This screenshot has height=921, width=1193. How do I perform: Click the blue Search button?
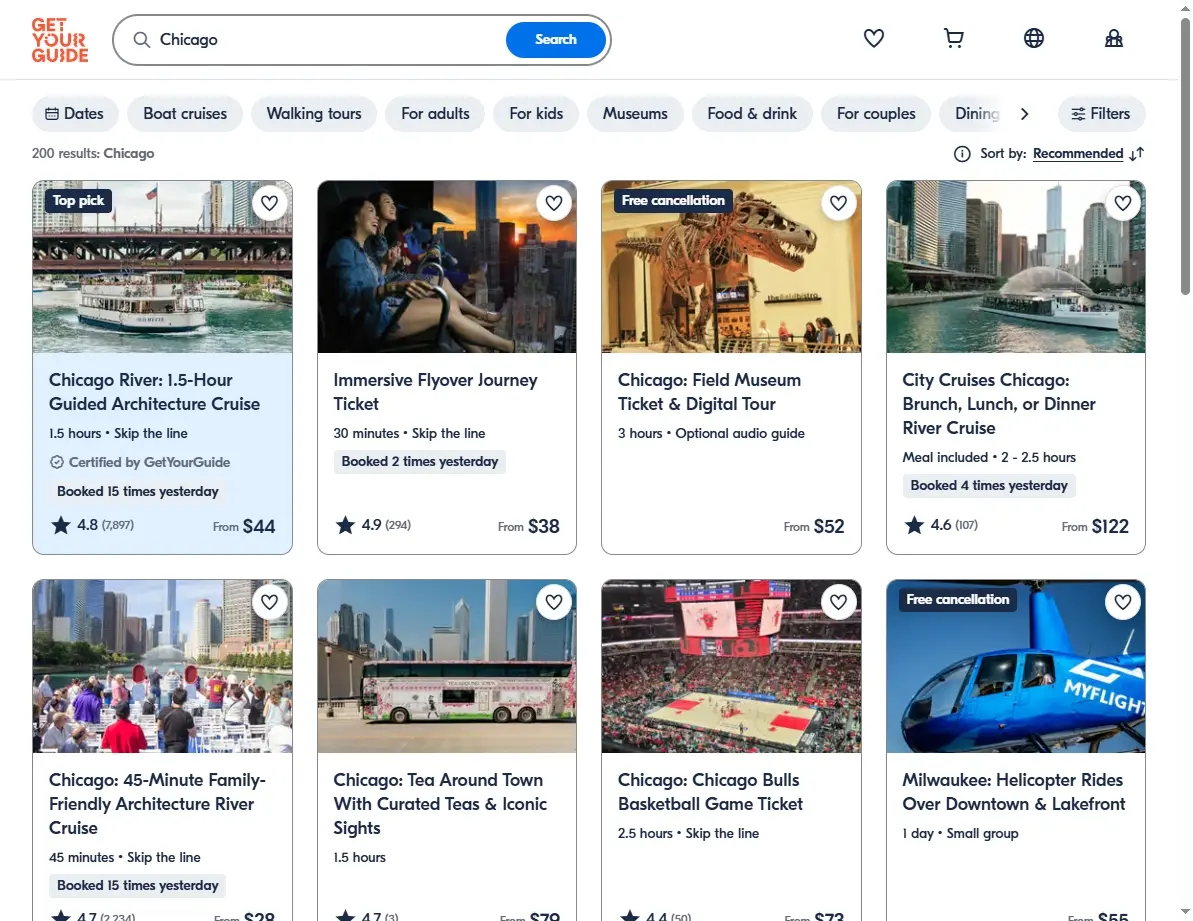pyautogui.click(x=555, y=40)
